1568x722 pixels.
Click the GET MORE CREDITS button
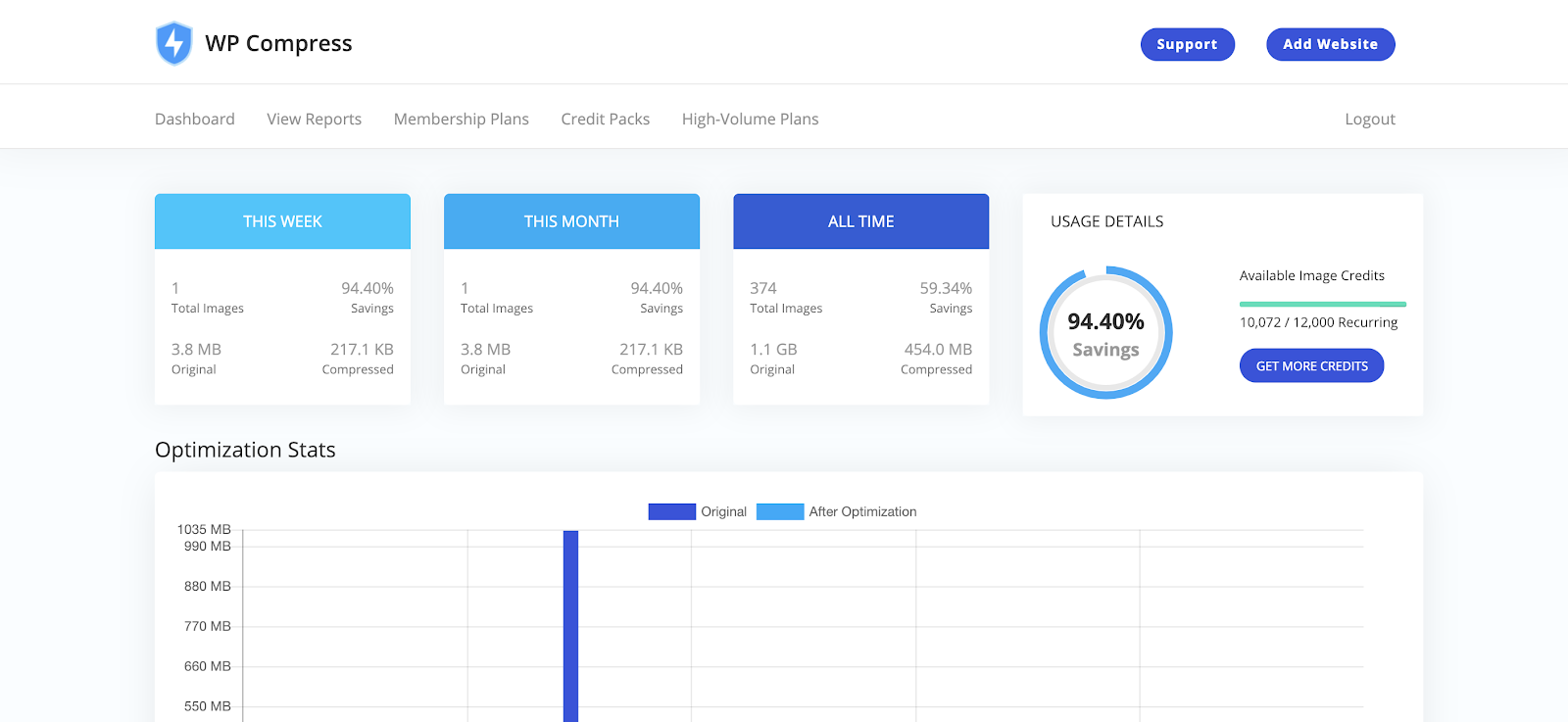click(x=1311, y=366)
